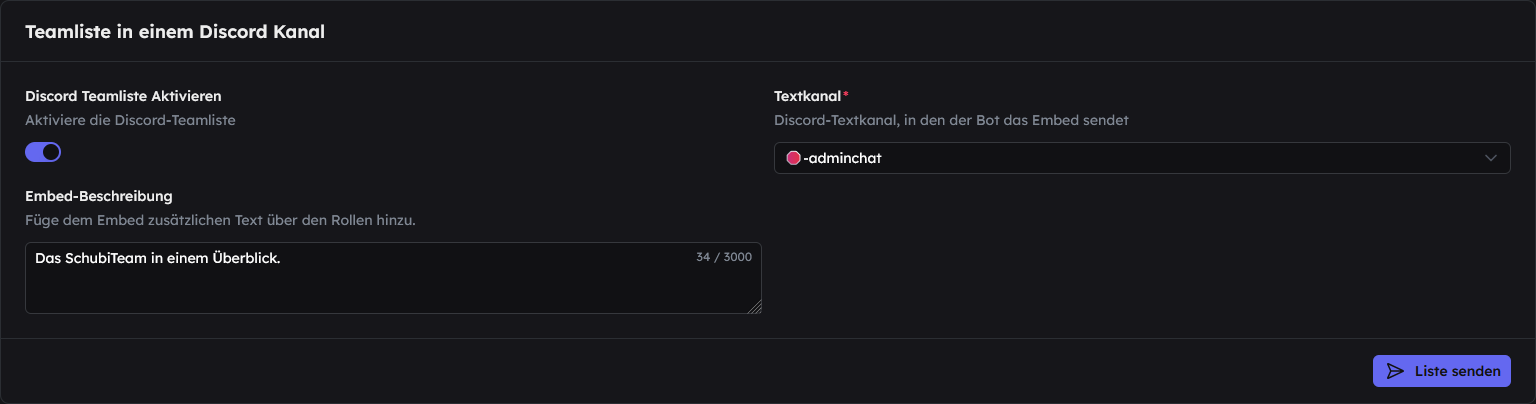1536x404 pixels.
Task: Click the 'Embed-Beschreibung' field label
Action: pos(99,196)
